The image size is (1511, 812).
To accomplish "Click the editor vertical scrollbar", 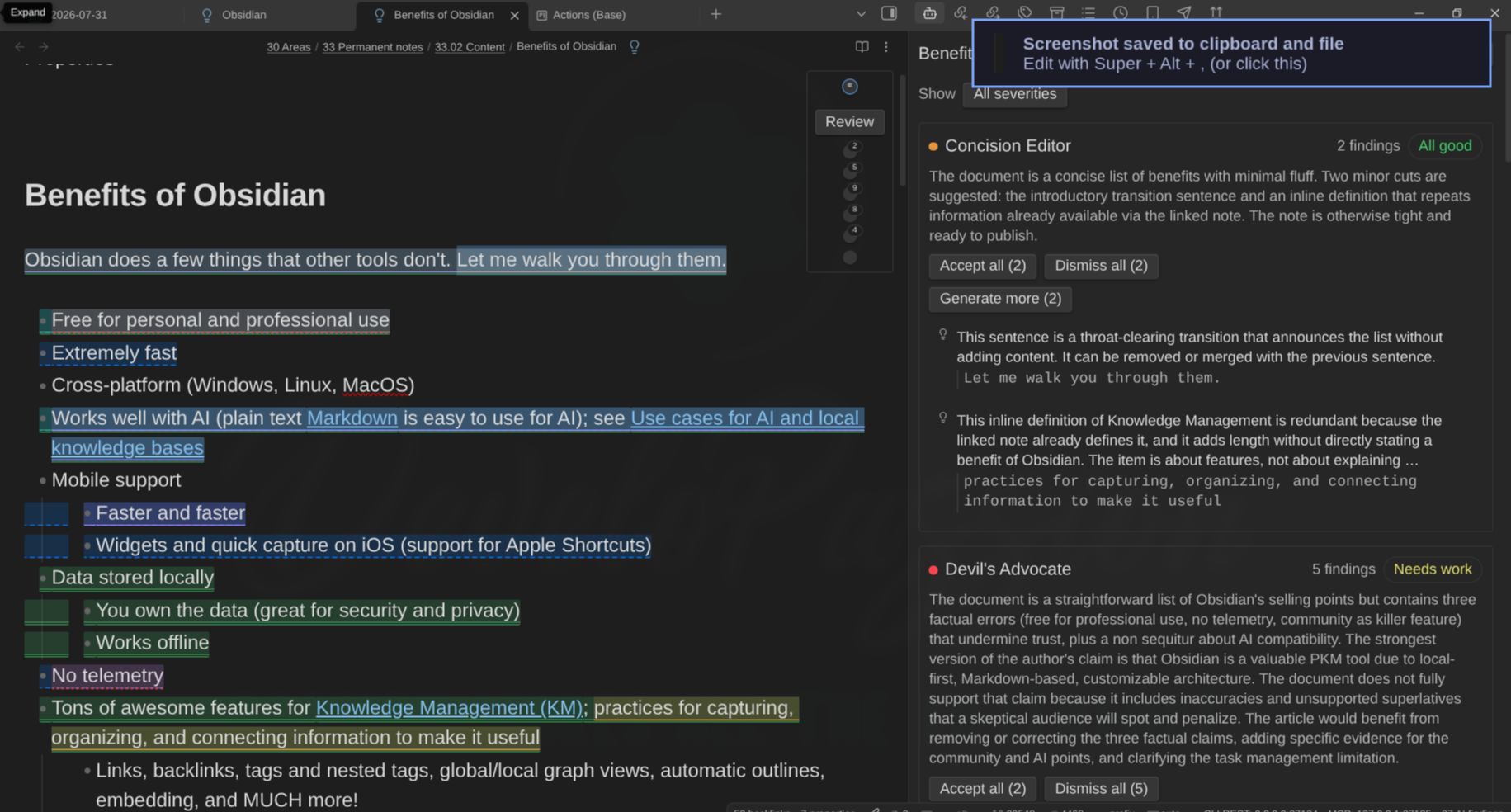I will [903, 130].
